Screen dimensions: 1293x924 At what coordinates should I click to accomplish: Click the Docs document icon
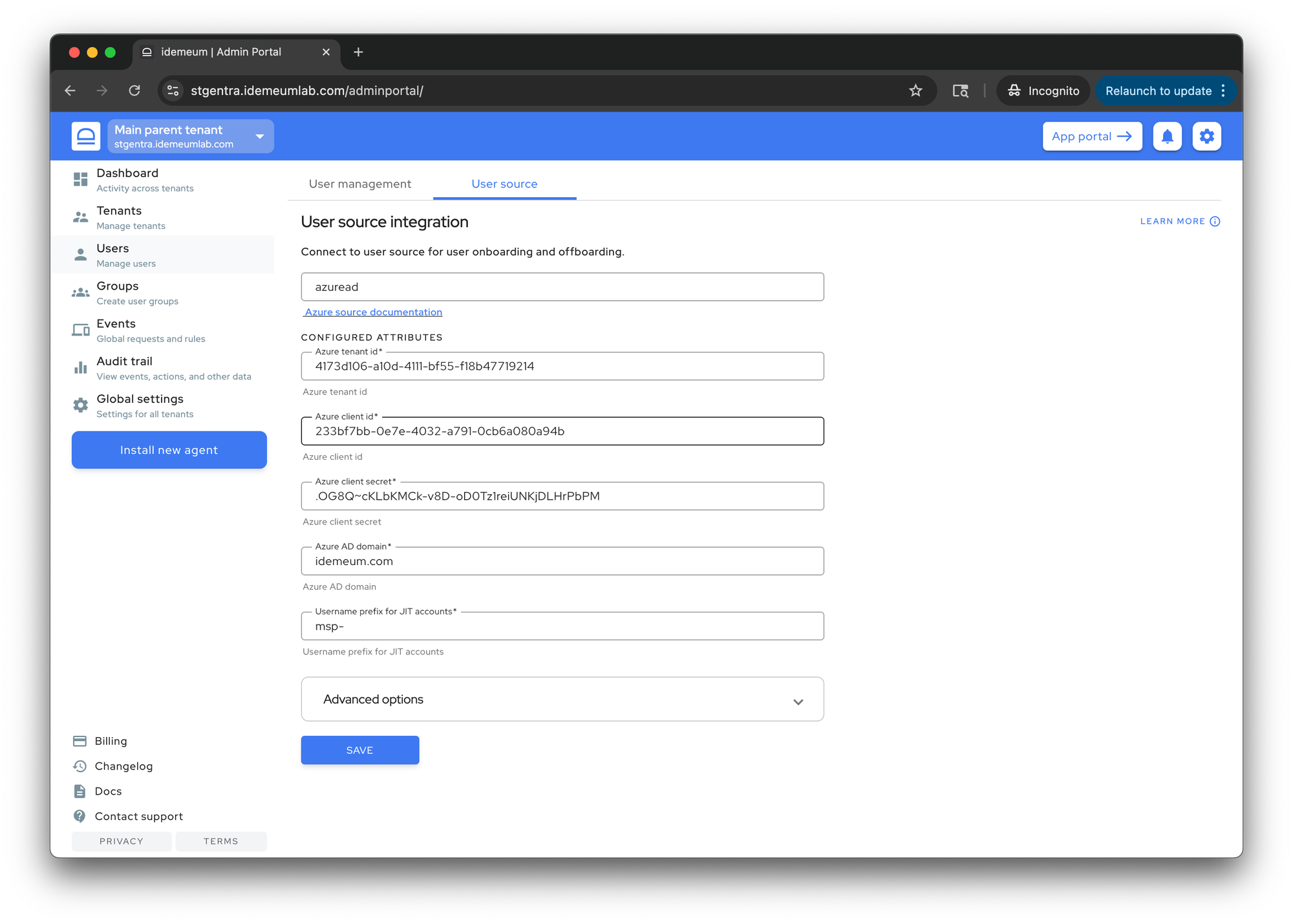(x=80, y=791)
